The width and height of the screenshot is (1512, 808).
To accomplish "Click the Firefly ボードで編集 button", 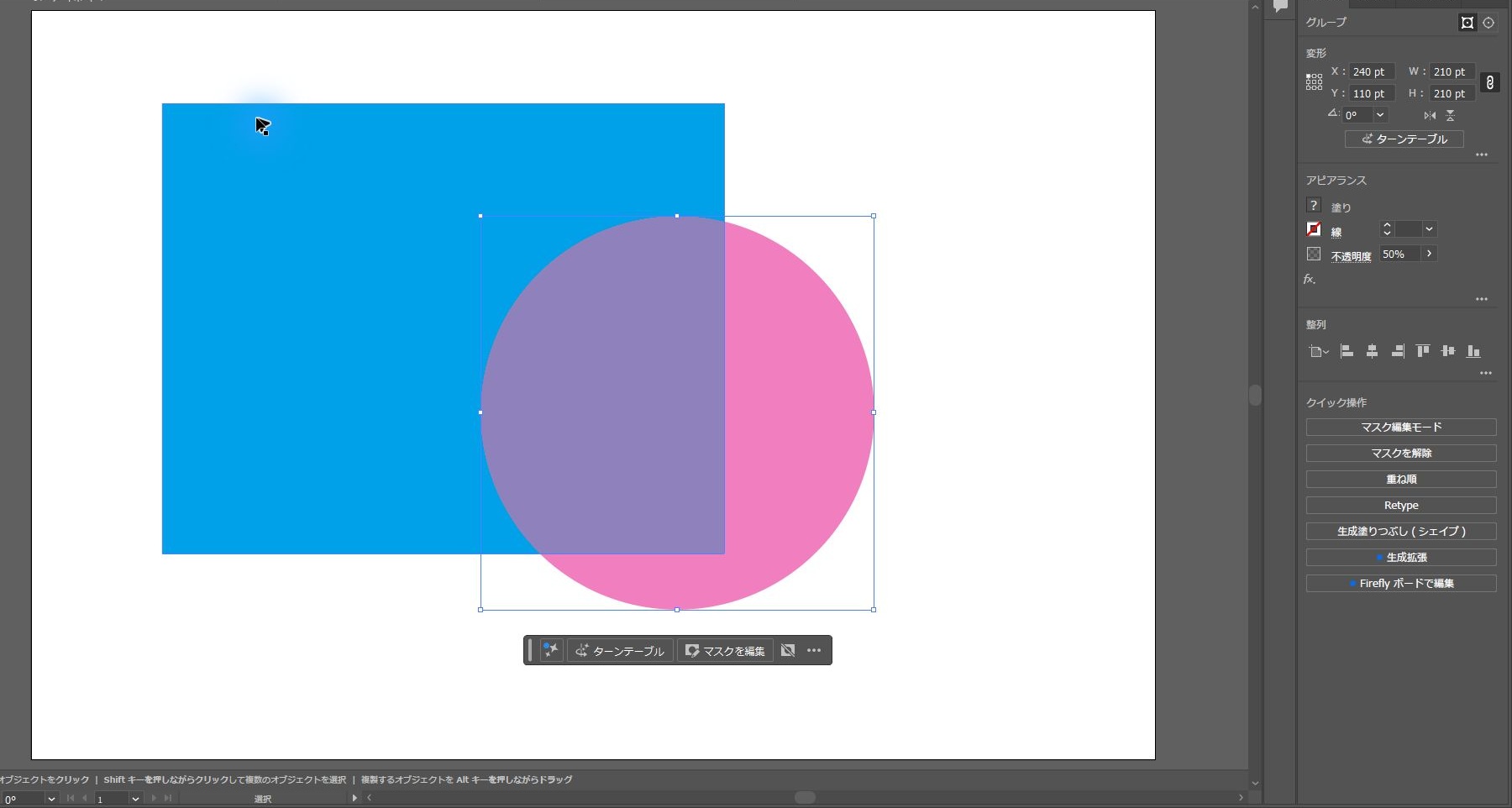I will pos(1401,584).
